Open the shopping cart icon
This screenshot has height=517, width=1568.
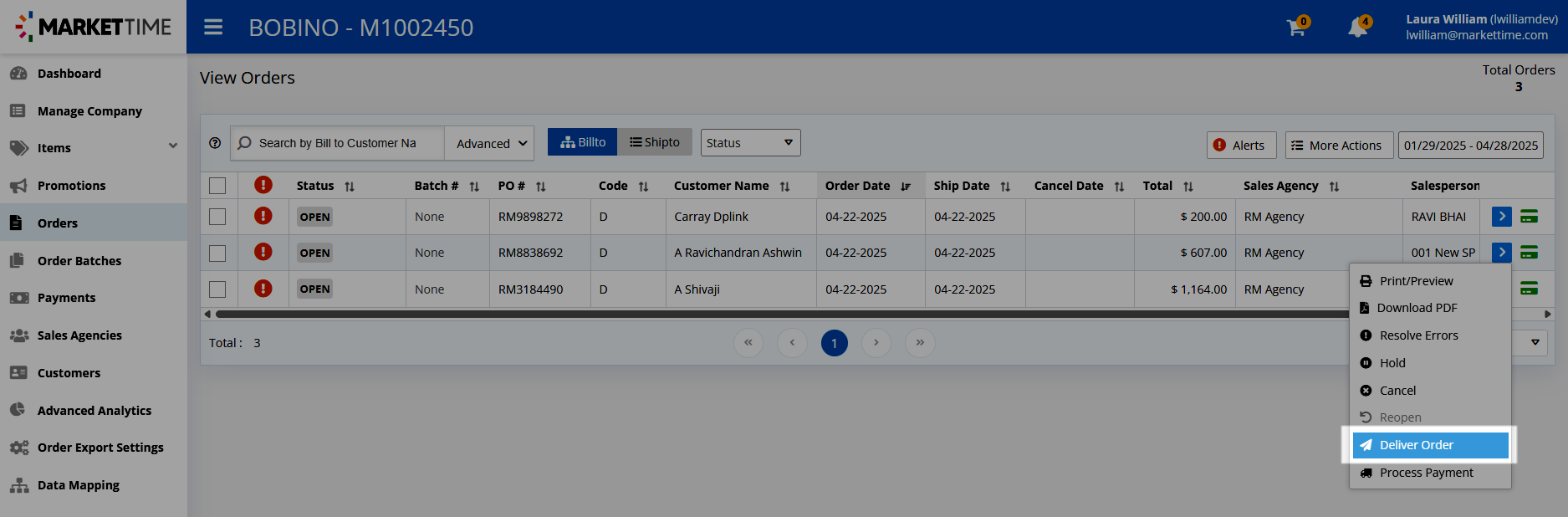(1297, 27)
